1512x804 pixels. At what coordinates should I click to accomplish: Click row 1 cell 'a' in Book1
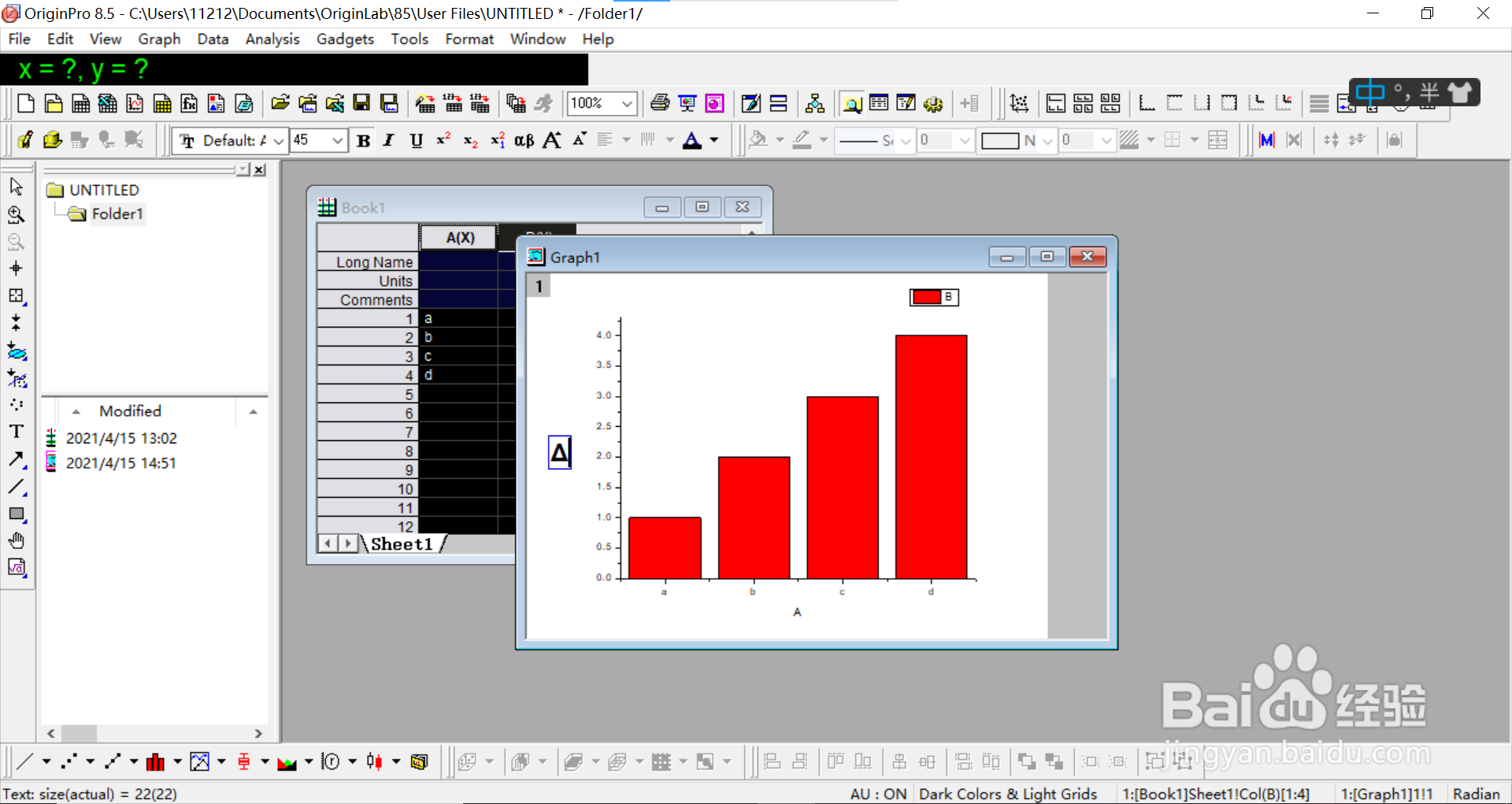tap(458, 318)
